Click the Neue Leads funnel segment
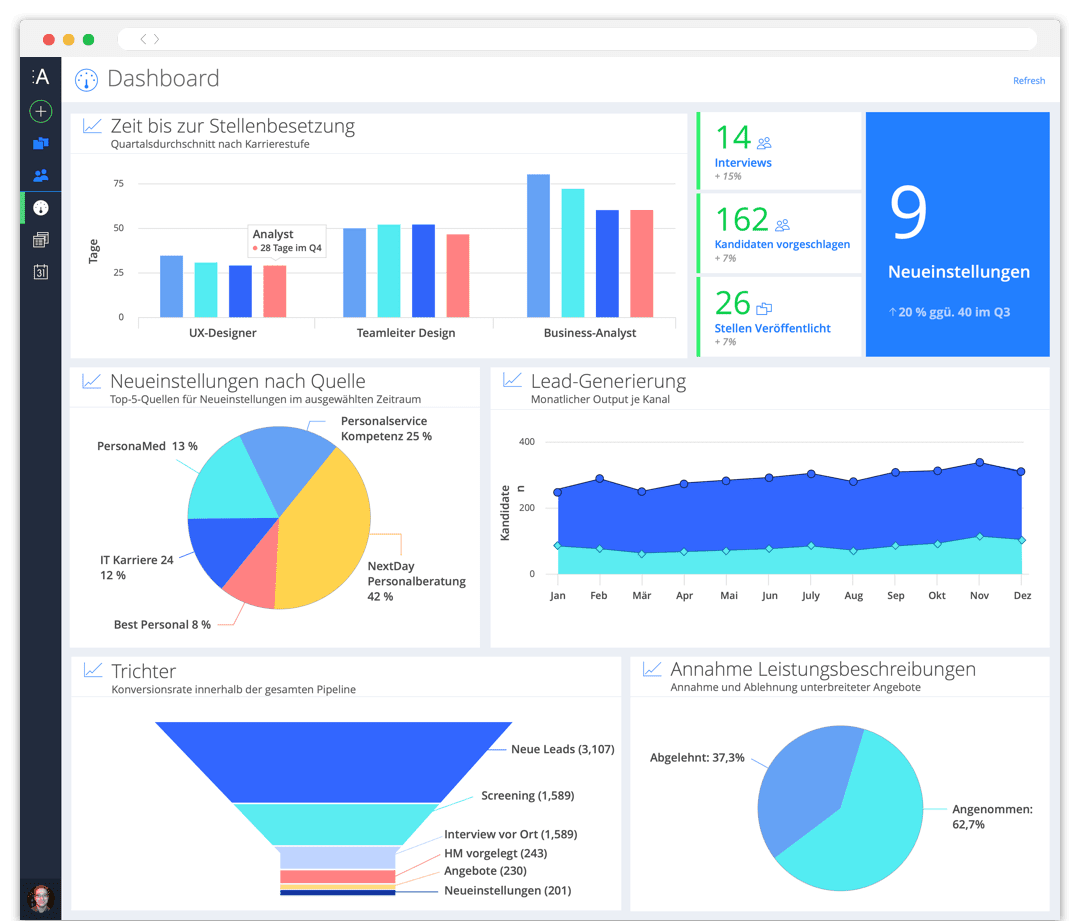Image resolution: width=1080 pixels, height=921 pixels. 333,761
